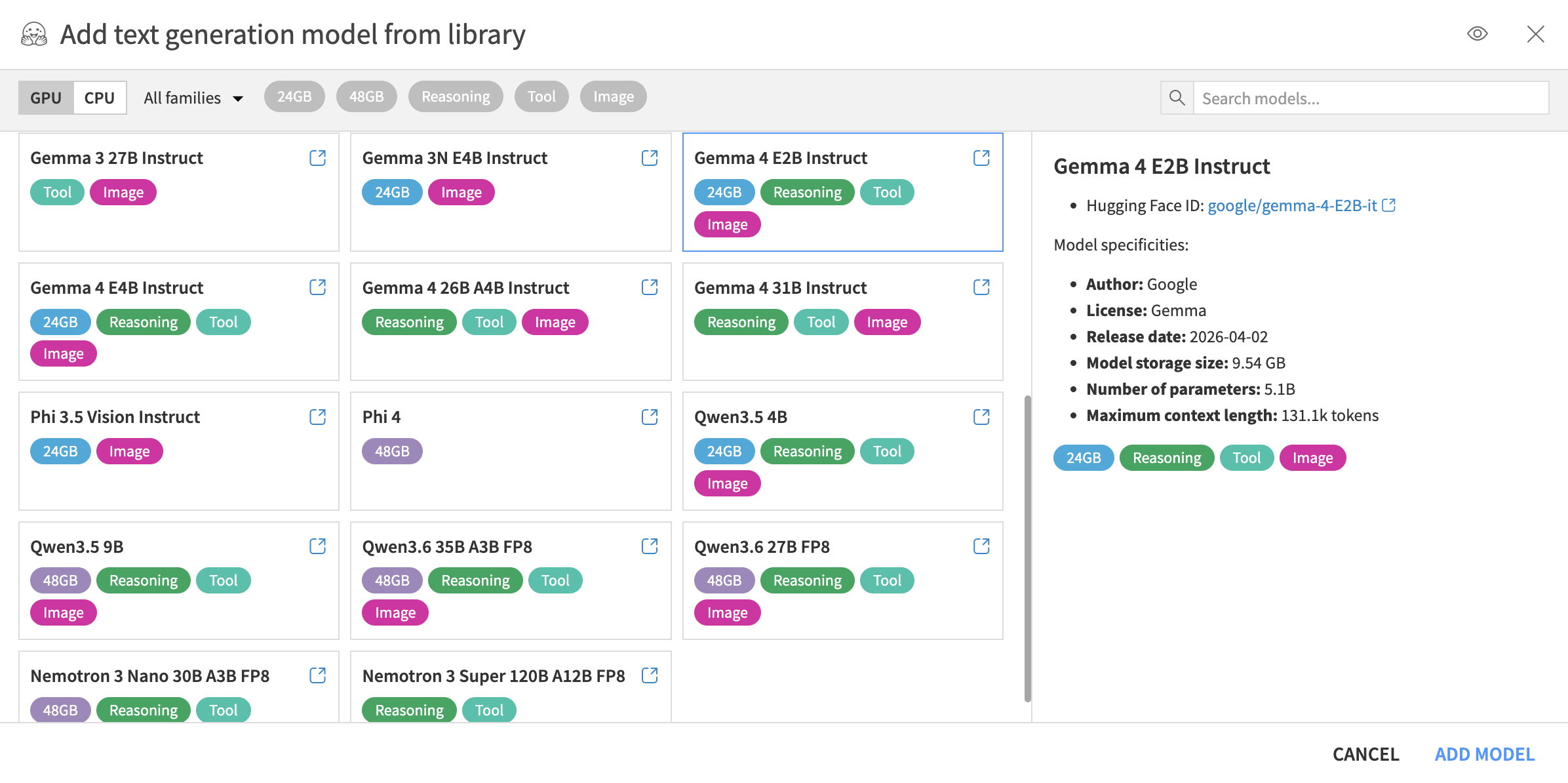
Task: Switch hardware filter to CPU
Action: pyautogui.click(x=100, y=98)
